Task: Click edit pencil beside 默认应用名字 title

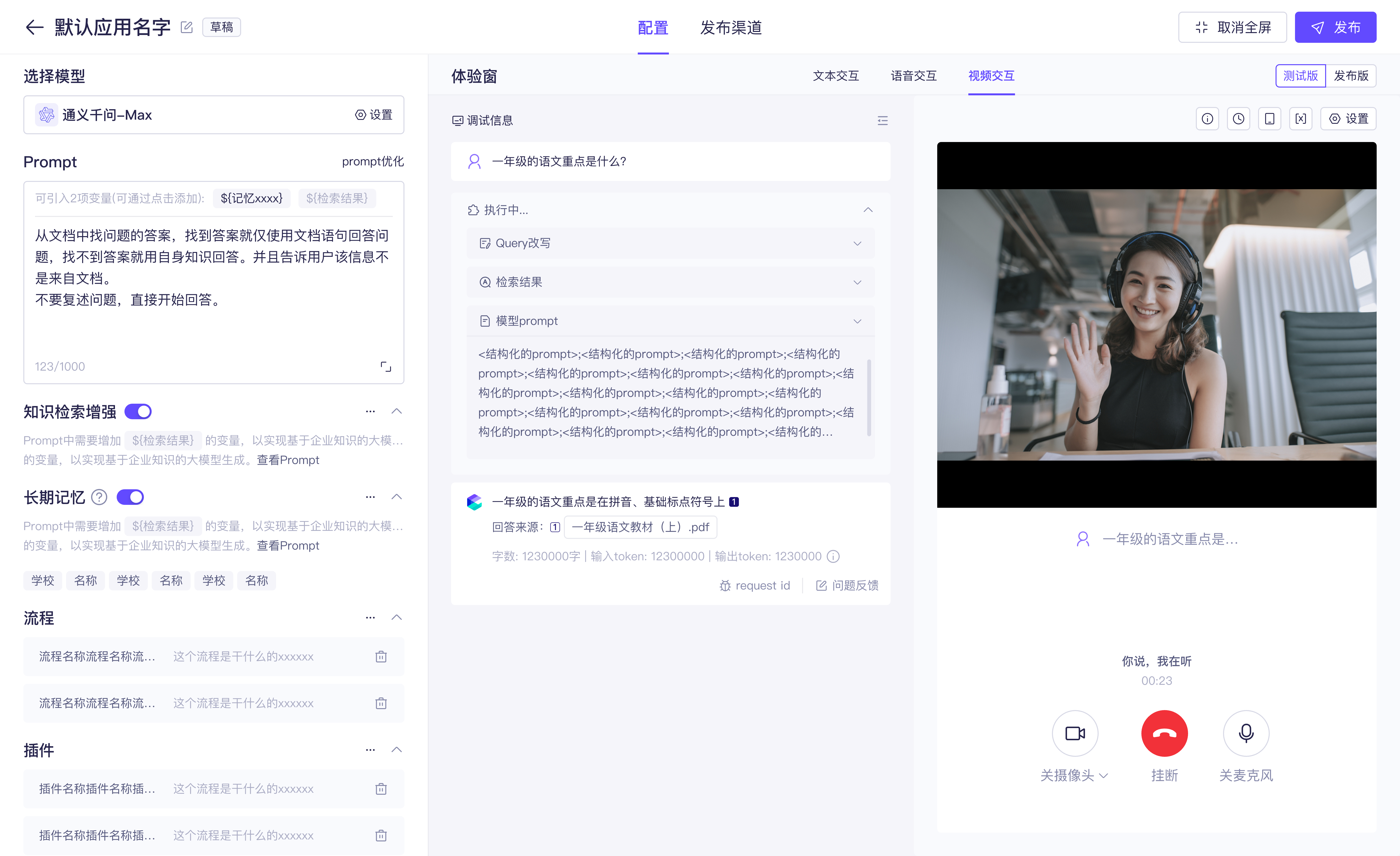Action: tap(186, 27)
